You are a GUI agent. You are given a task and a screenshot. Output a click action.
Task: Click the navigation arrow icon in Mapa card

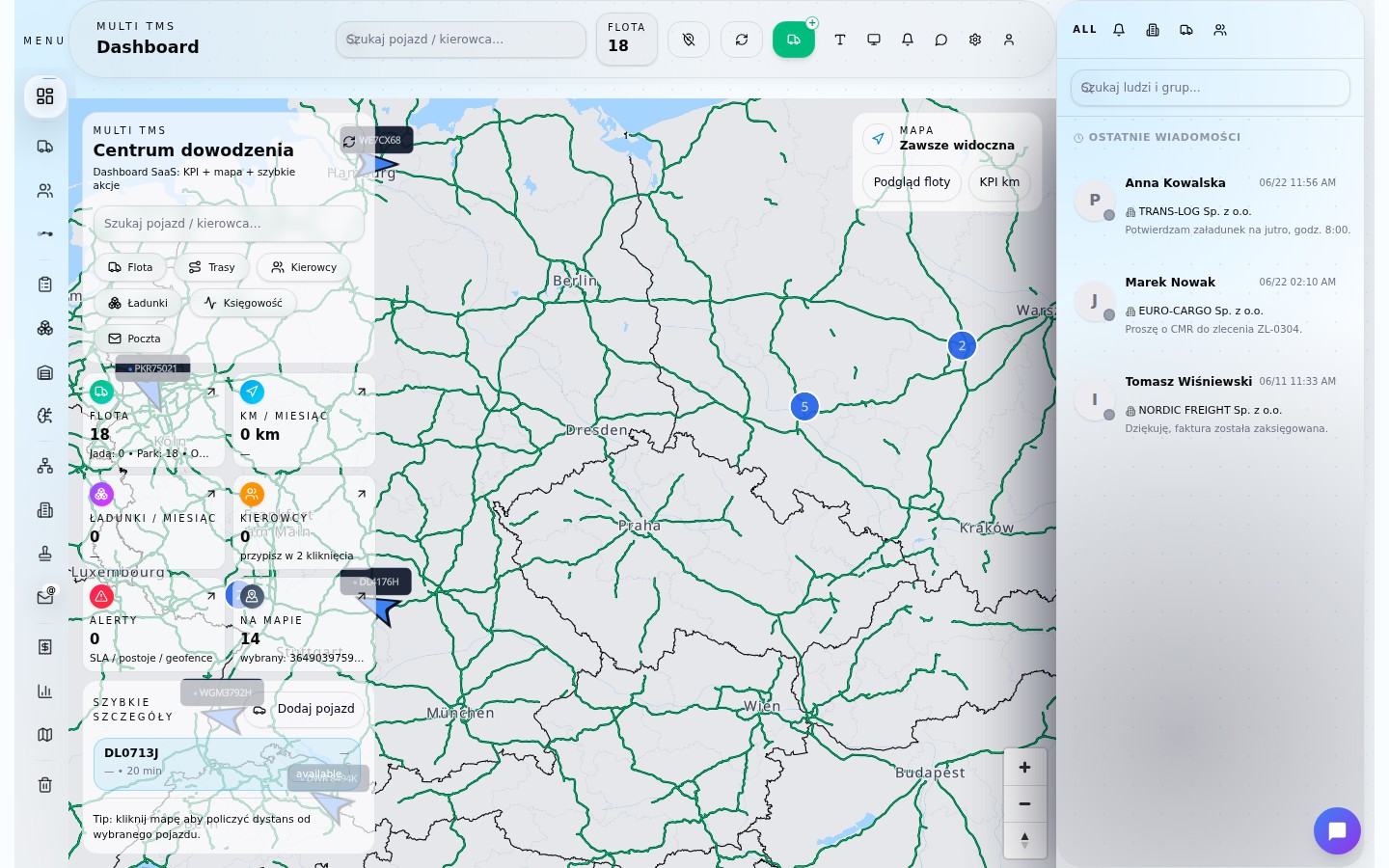878,139
